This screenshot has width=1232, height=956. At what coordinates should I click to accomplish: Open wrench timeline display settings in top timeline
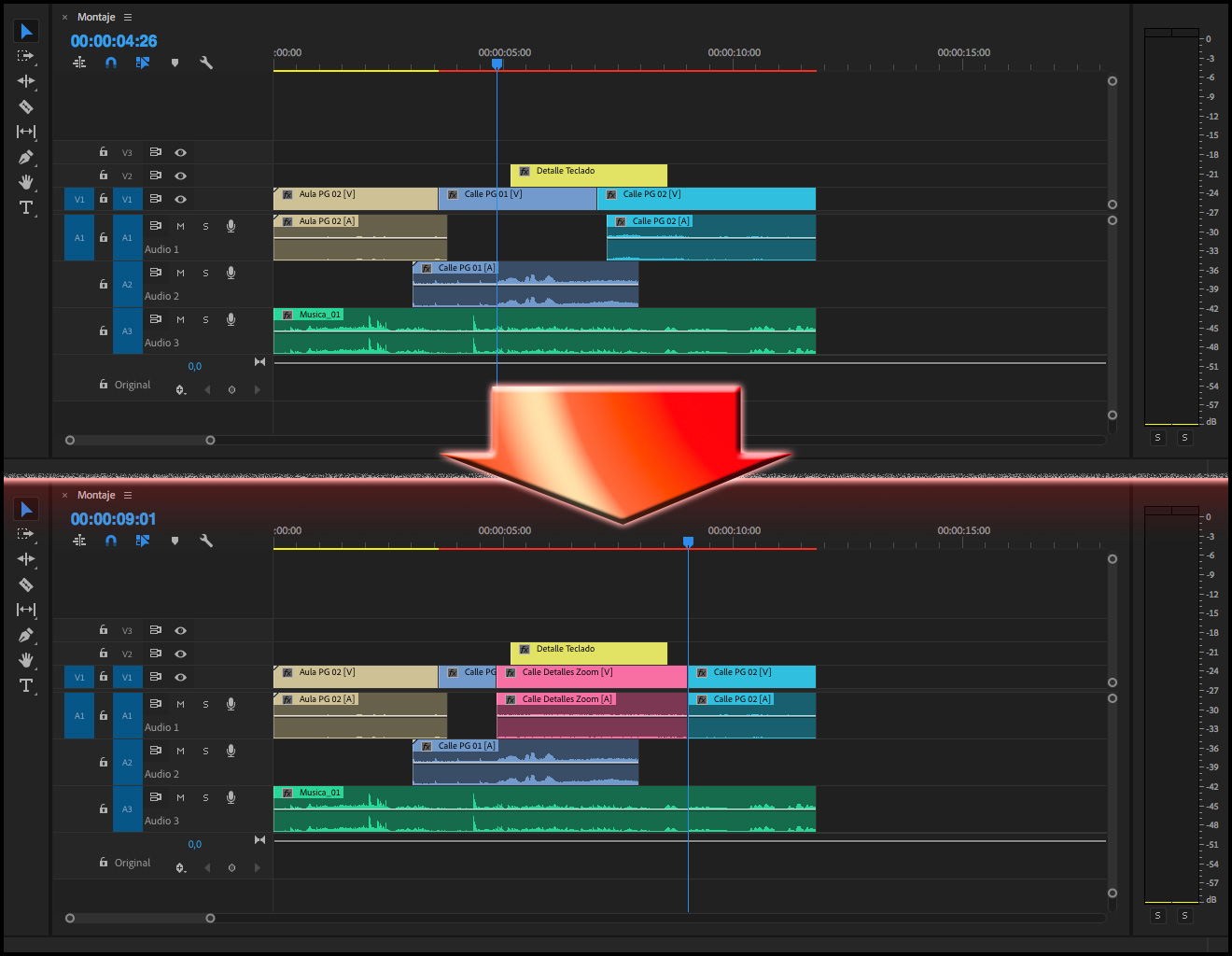click(206, 63)
